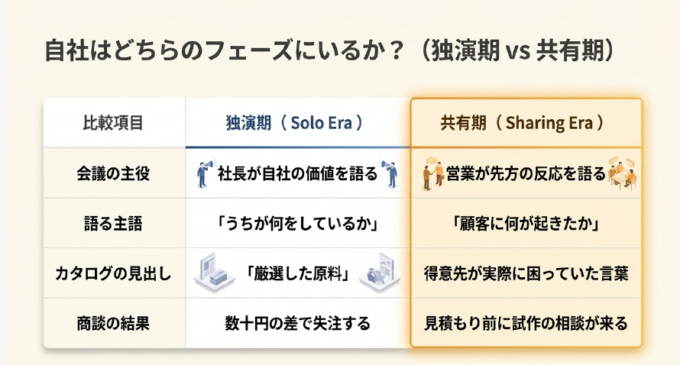Click the meeting table icon right of 営業が先方の反応を語る
The height and width of the screenshot is (365, 680).
pyautogui.click(x=622, y=173)
